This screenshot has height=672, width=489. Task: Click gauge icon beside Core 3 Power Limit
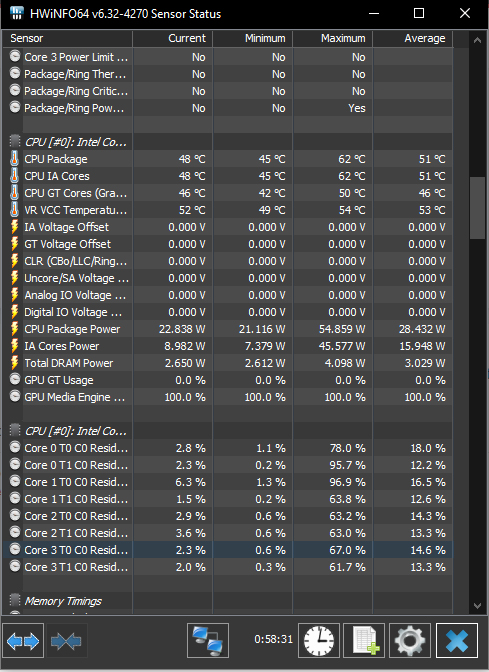(x=15, y=56)
